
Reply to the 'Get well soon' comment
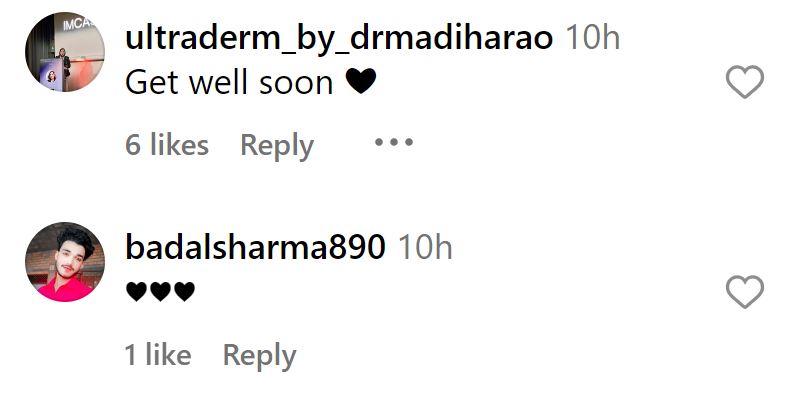277,146
